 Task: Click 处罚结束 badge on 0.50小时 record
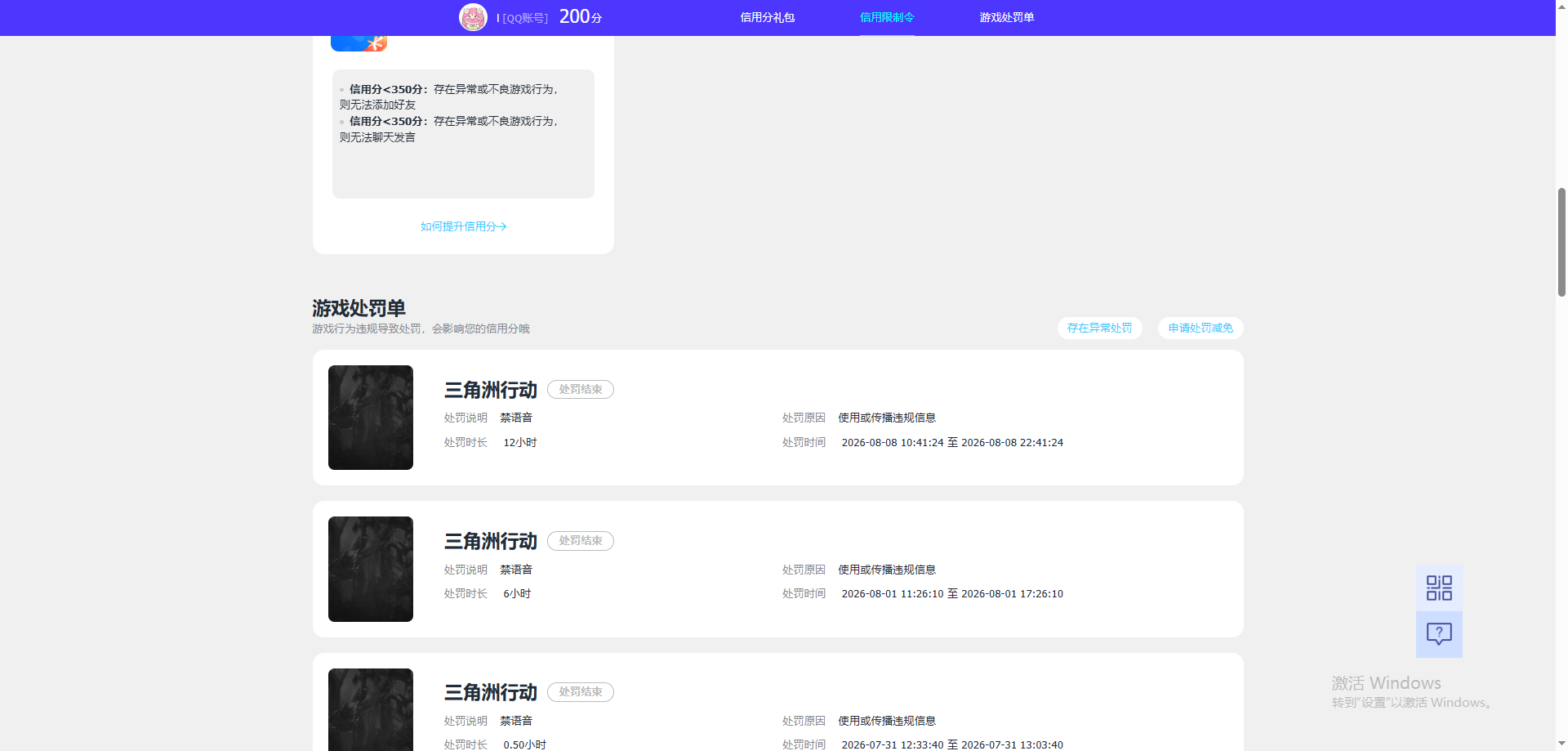click(x=581, y=692)
